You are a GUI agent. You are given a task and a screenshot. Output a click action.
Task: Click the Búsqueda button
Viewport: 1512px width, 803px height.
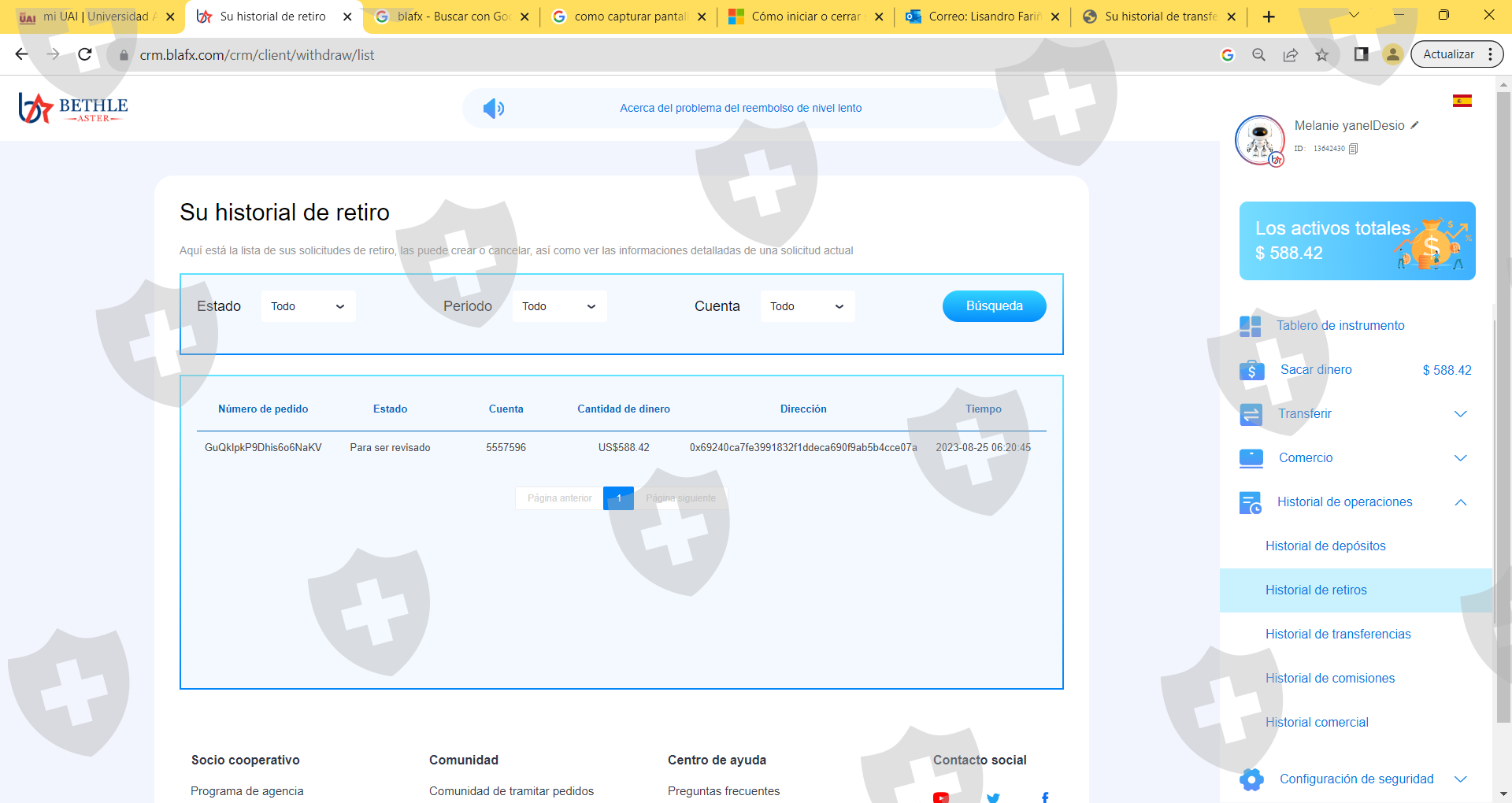[994, 306]
